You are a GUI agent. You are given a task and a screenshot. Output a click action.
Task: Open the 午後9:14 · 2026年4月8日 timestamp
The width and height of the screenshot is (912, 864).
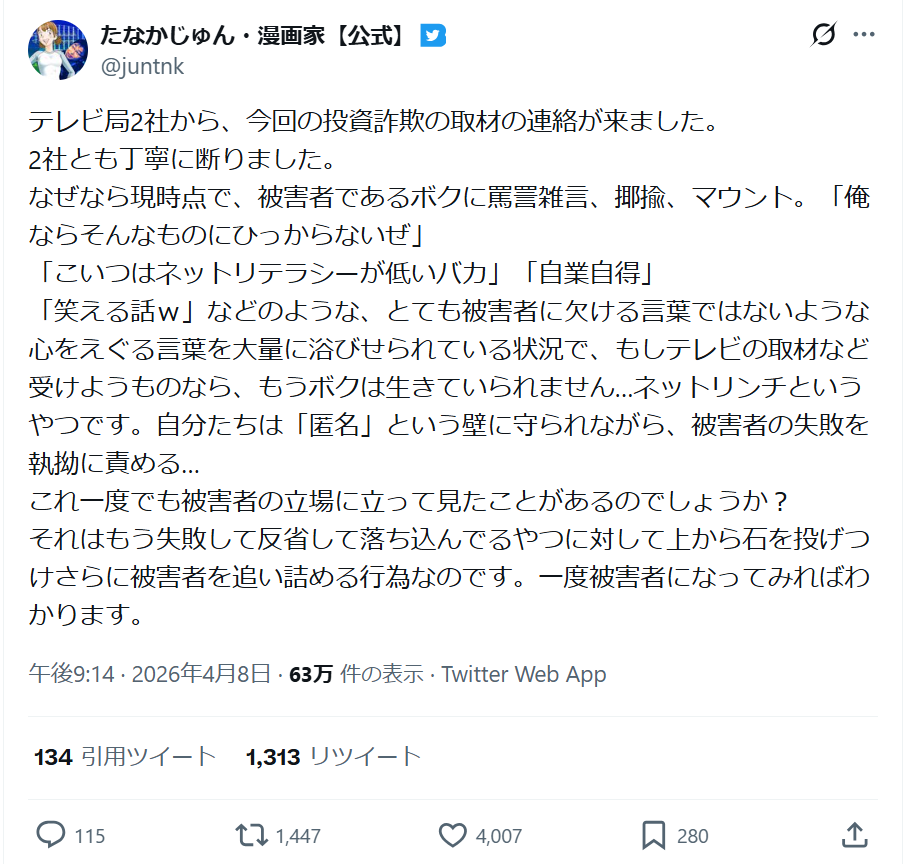150,674
